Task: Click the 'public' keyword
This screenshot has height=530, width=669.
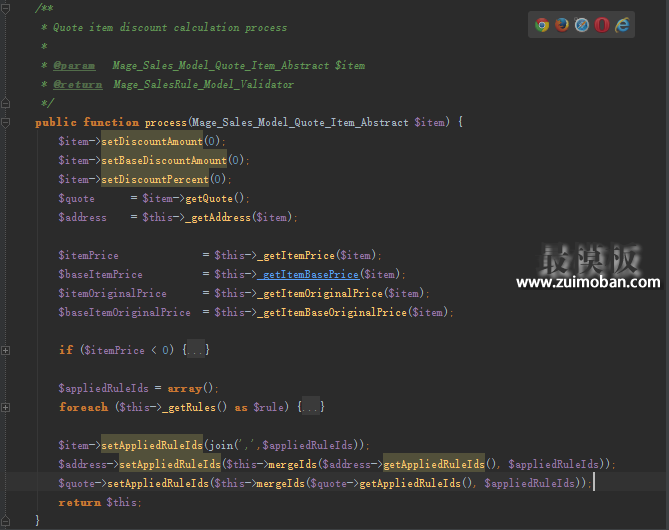Action: pos(56,122)
